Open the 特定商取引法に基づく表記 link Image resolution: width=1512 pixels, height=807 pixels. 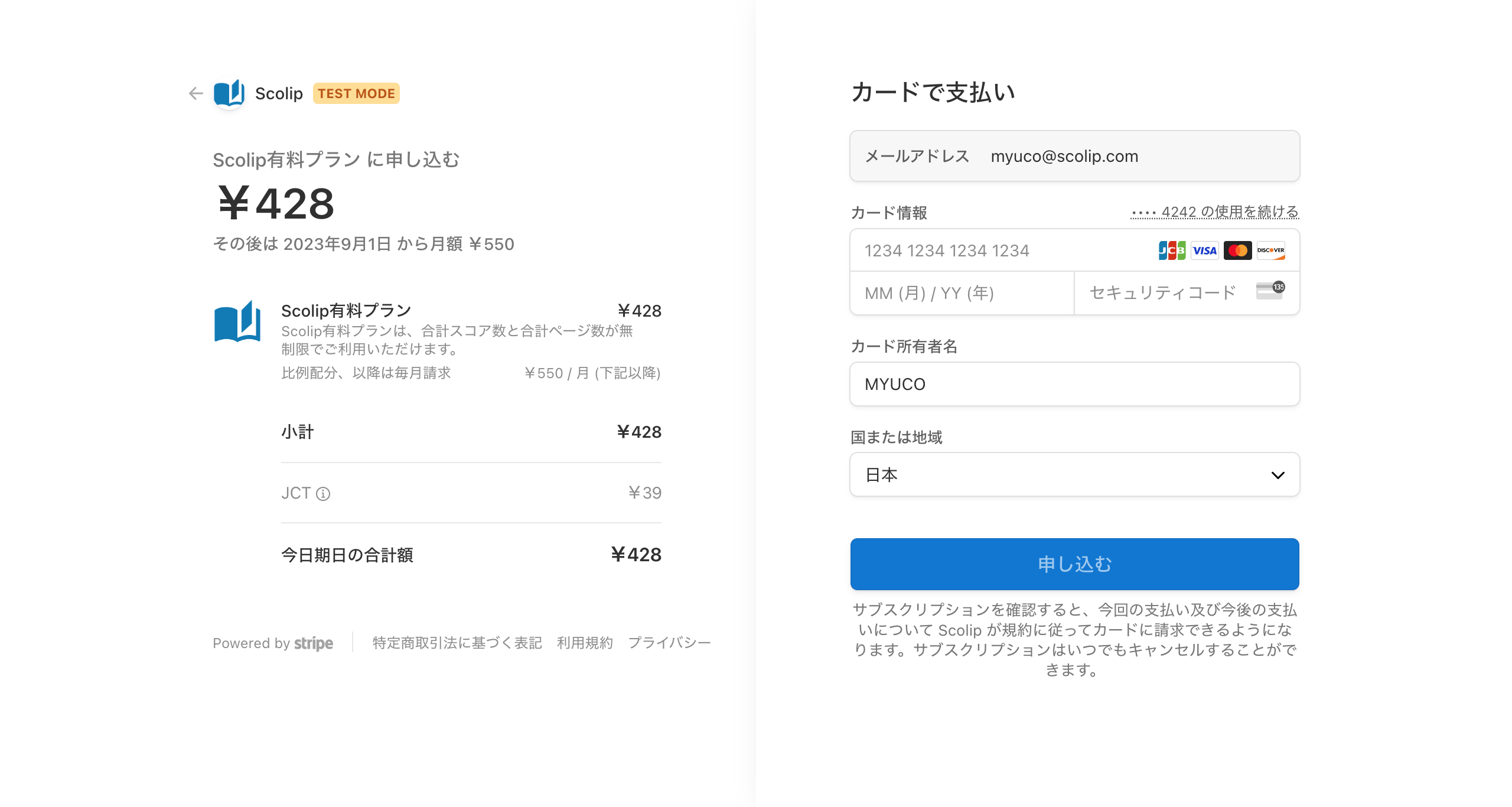(457, 643)
